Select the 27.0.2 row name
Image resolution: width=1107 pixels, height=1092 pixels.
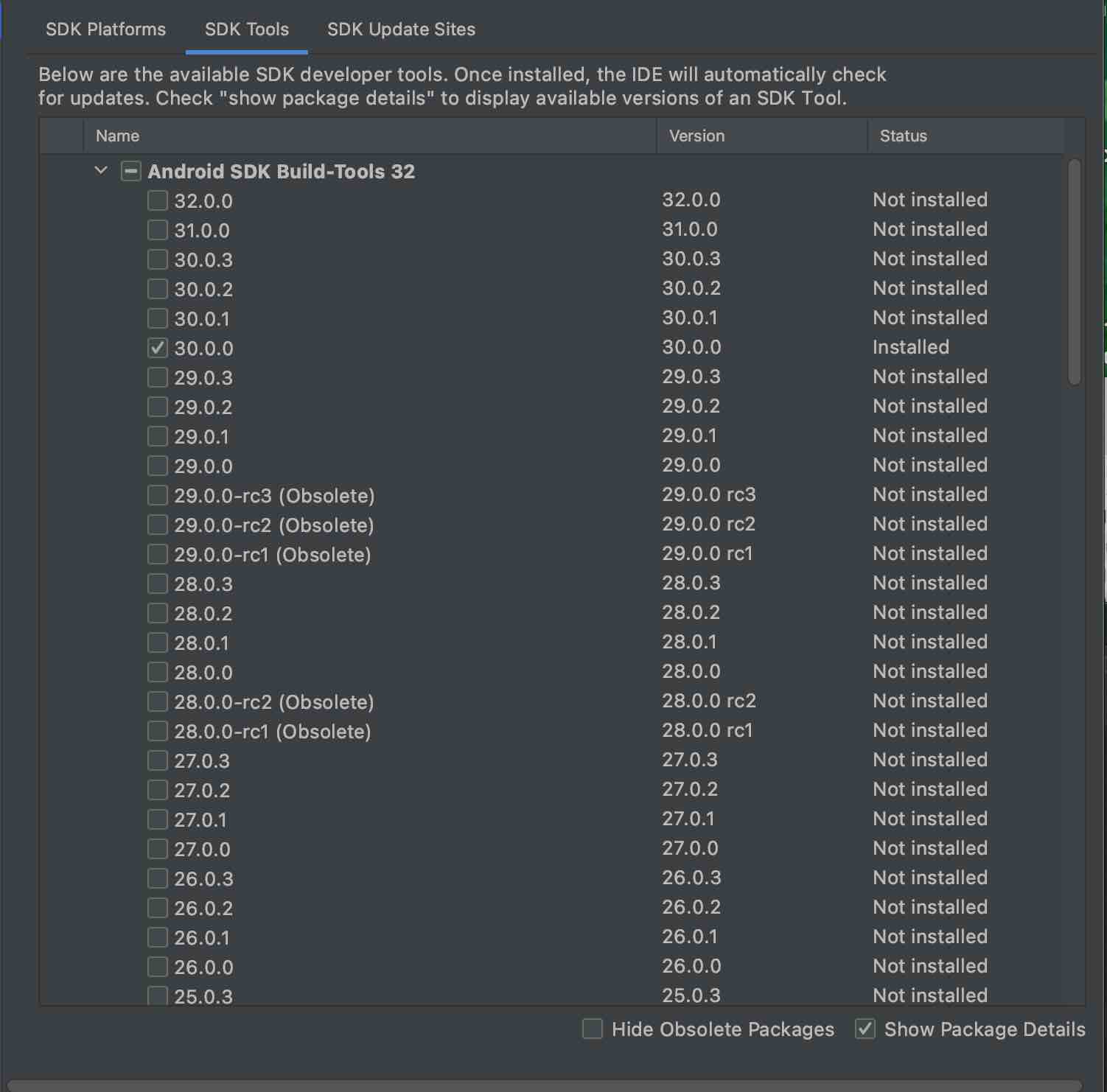[x=202, y=791]
